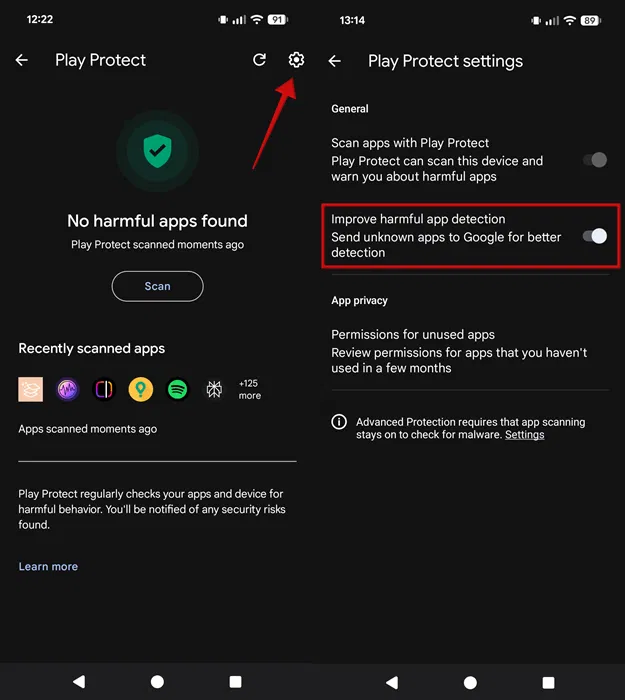This screenshot has width=625, height=700.
Task: Tap the refresh scan icon
Action: coord(259,60)
